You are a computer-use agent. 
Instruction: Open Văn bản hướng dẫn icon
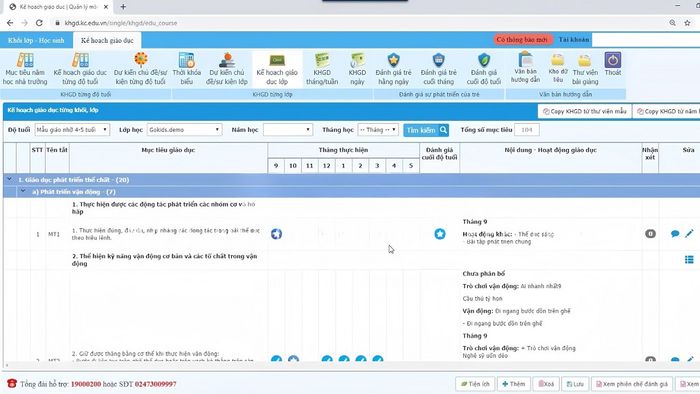click(525, 59)
